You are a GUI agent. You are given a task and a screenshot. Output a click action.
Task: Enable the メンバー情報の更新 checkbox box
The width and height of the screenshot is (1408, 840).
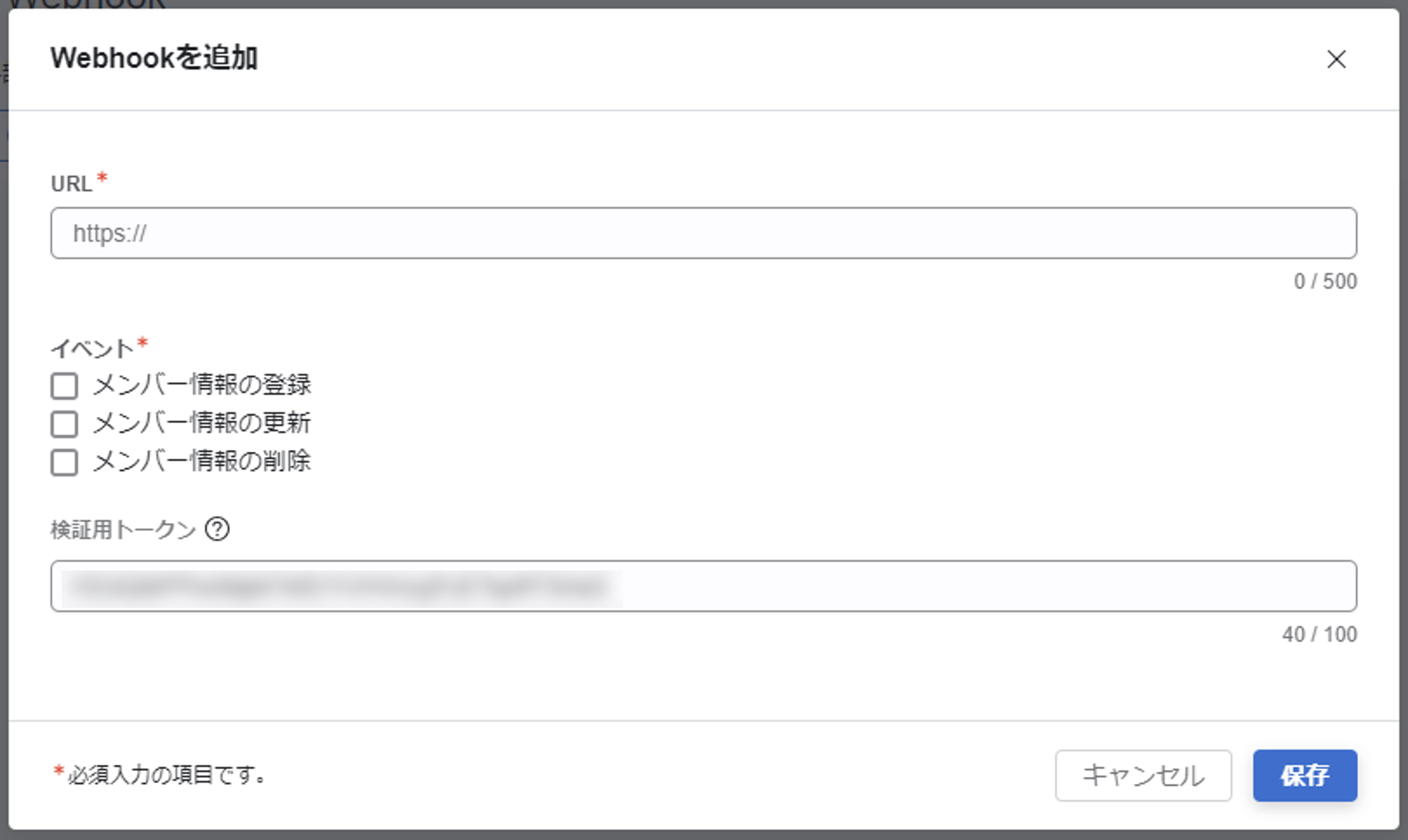pyautogui.click(x=65, y=424)
